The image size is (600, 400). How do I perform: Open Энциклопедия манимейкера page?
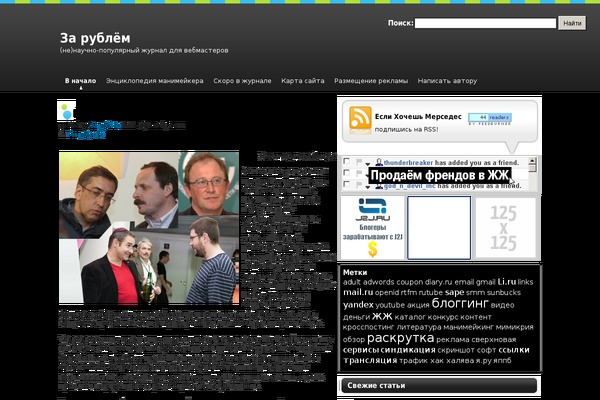pos(155,81)
